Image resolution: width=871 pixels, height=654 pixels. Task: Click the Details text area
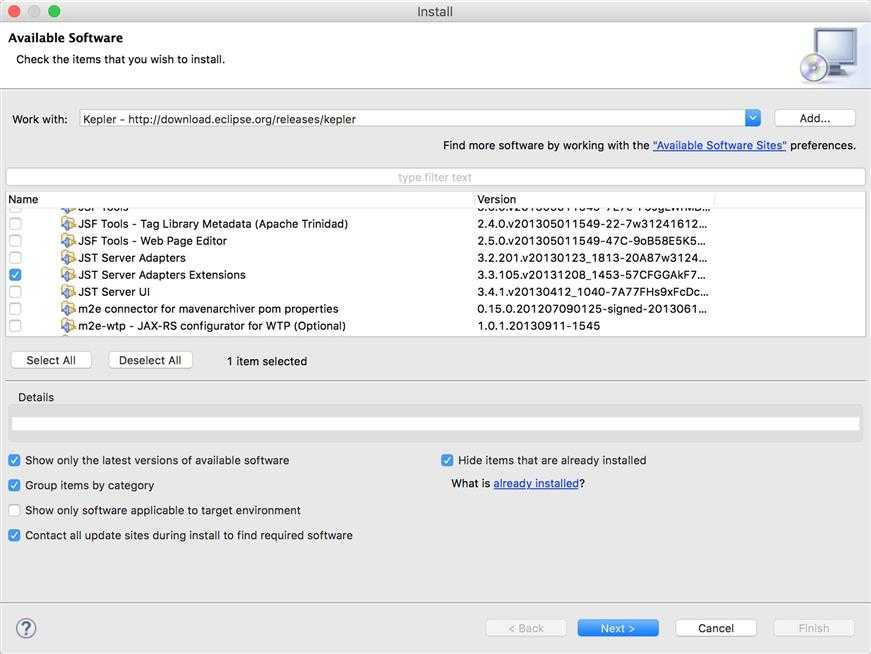pyautogui.click(x=435, y=423)
